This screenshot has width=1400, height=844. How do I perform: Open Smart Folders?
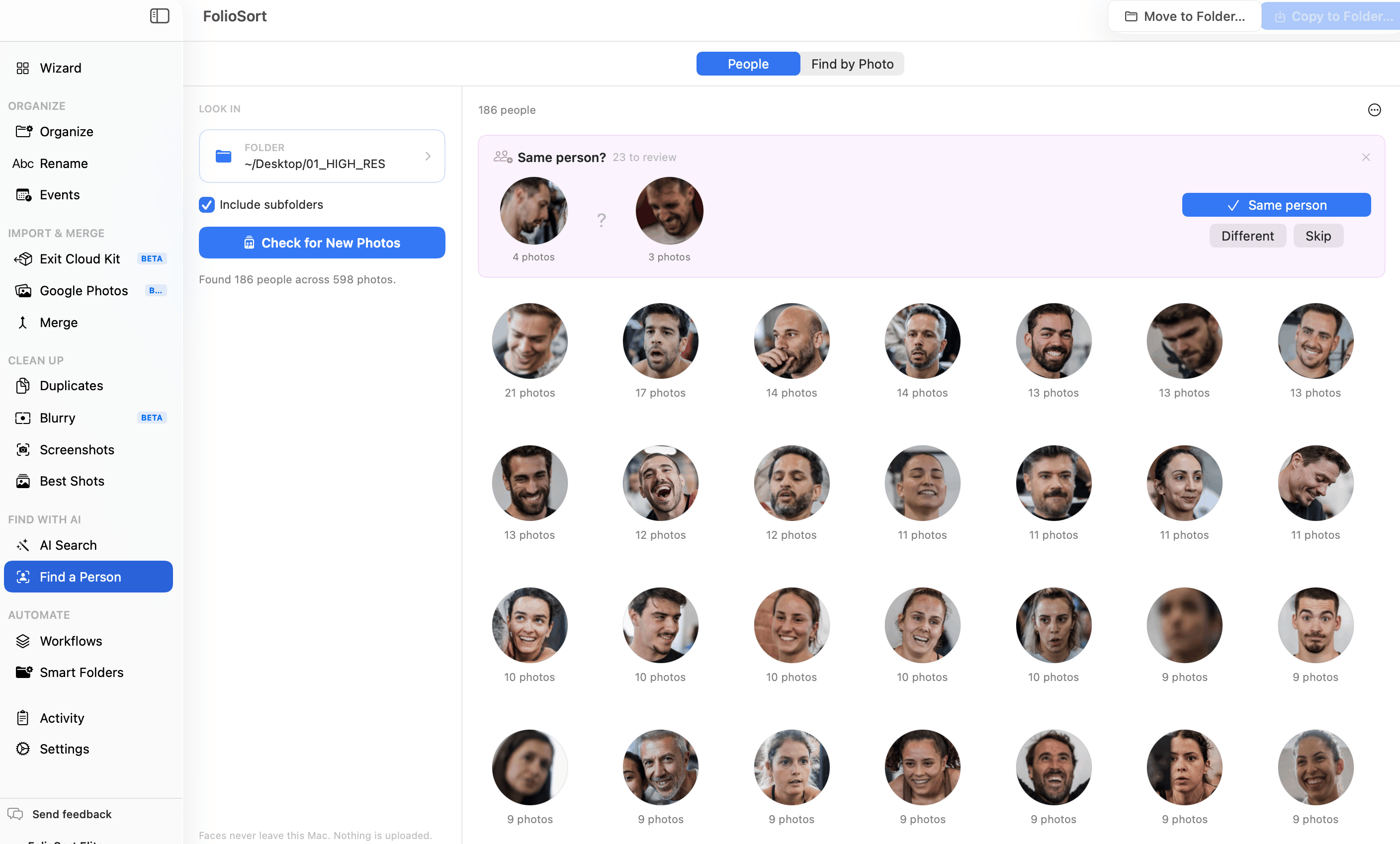click(88, 673)
